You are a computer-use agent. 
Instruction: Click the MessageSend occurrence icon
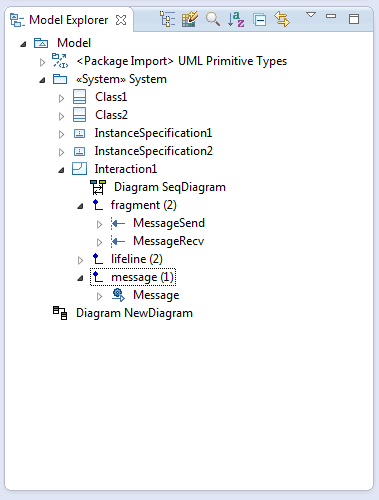(118, 223)
